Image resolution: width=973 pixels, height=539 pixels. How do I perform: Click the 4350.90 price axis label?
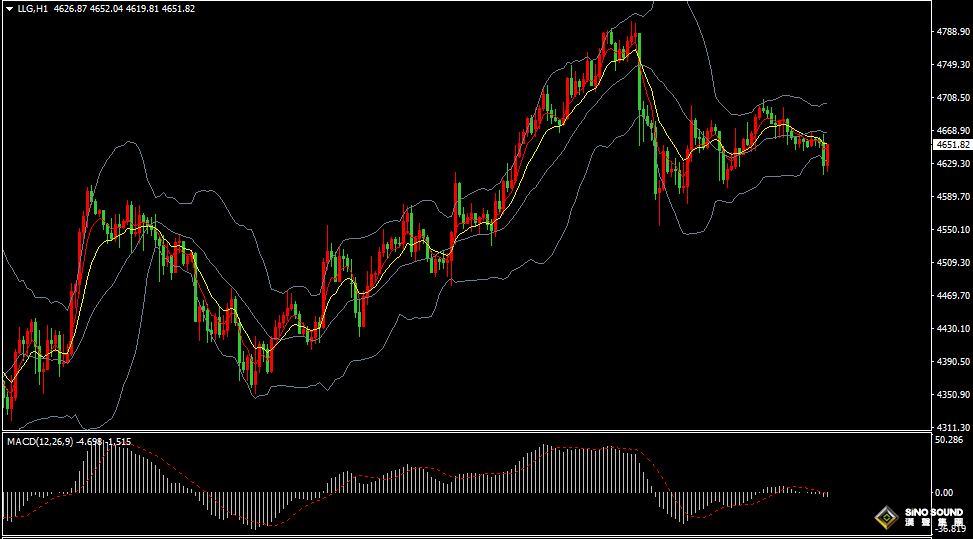[x=953, y=395]
